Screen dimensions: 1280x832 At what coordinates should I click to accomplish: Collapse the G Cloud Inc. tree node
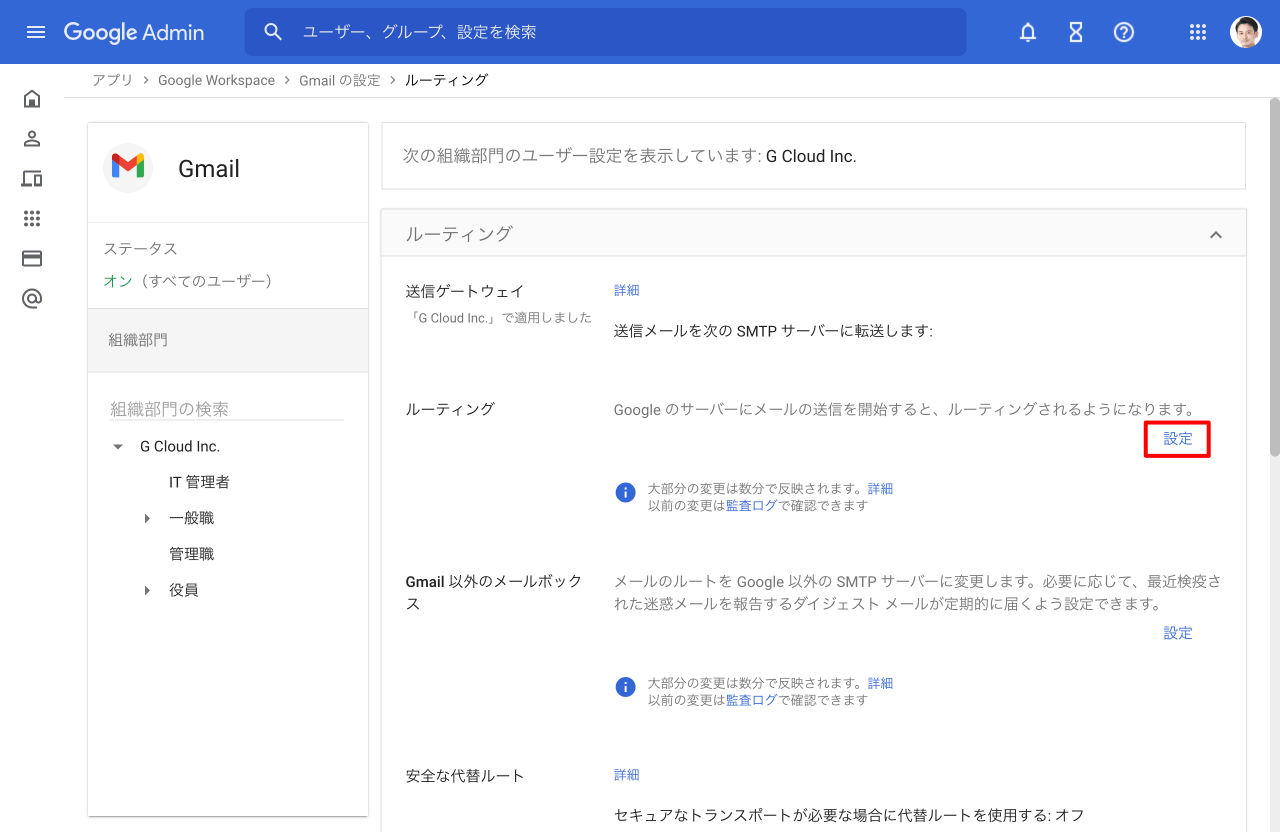[x=118, y=447]
